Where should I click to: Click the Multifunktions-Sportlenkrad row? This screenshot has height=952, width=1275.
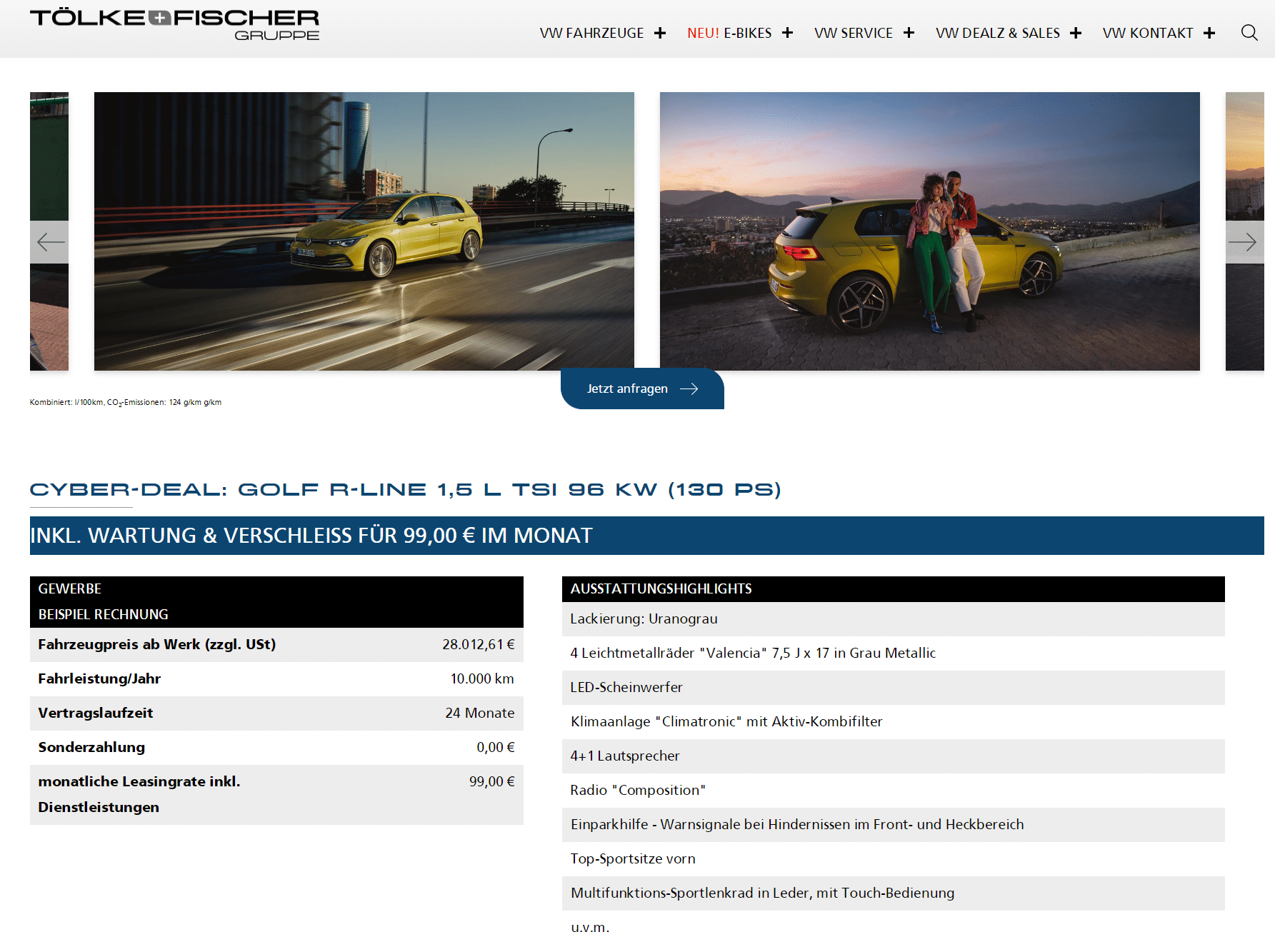[x=894, y=893]
